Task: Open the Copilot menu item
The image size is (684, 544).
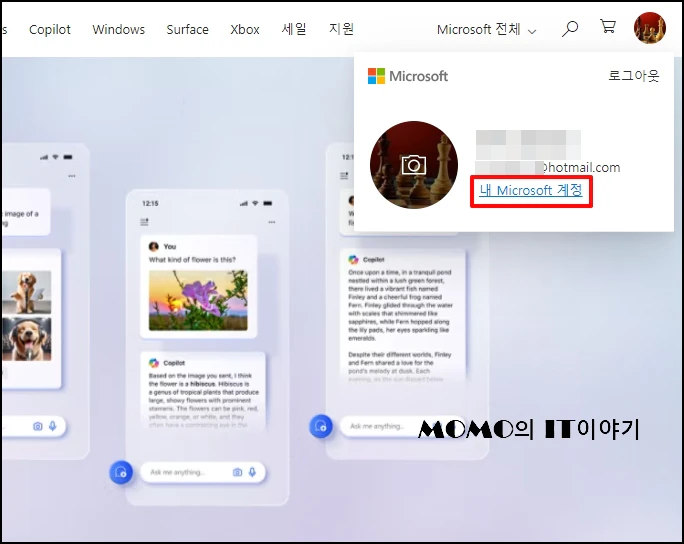Action: point(50,30)
